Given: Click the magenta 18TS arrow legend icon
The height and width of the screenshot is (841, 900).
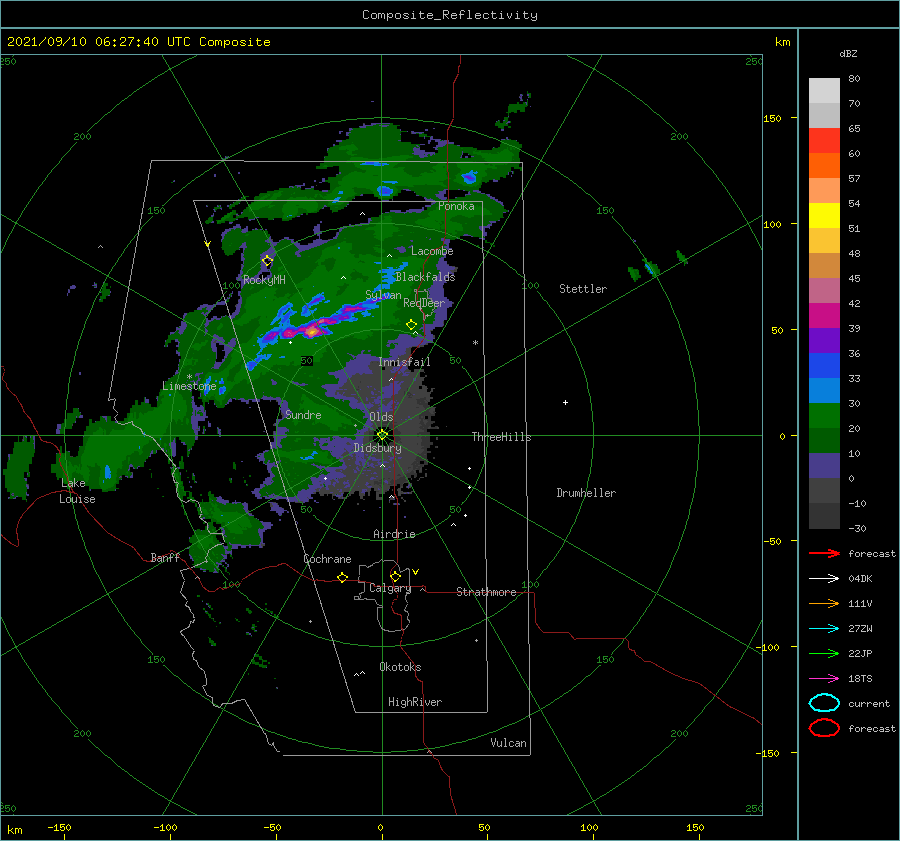Looking at the screenshot, I should click(x=824, y=679).
